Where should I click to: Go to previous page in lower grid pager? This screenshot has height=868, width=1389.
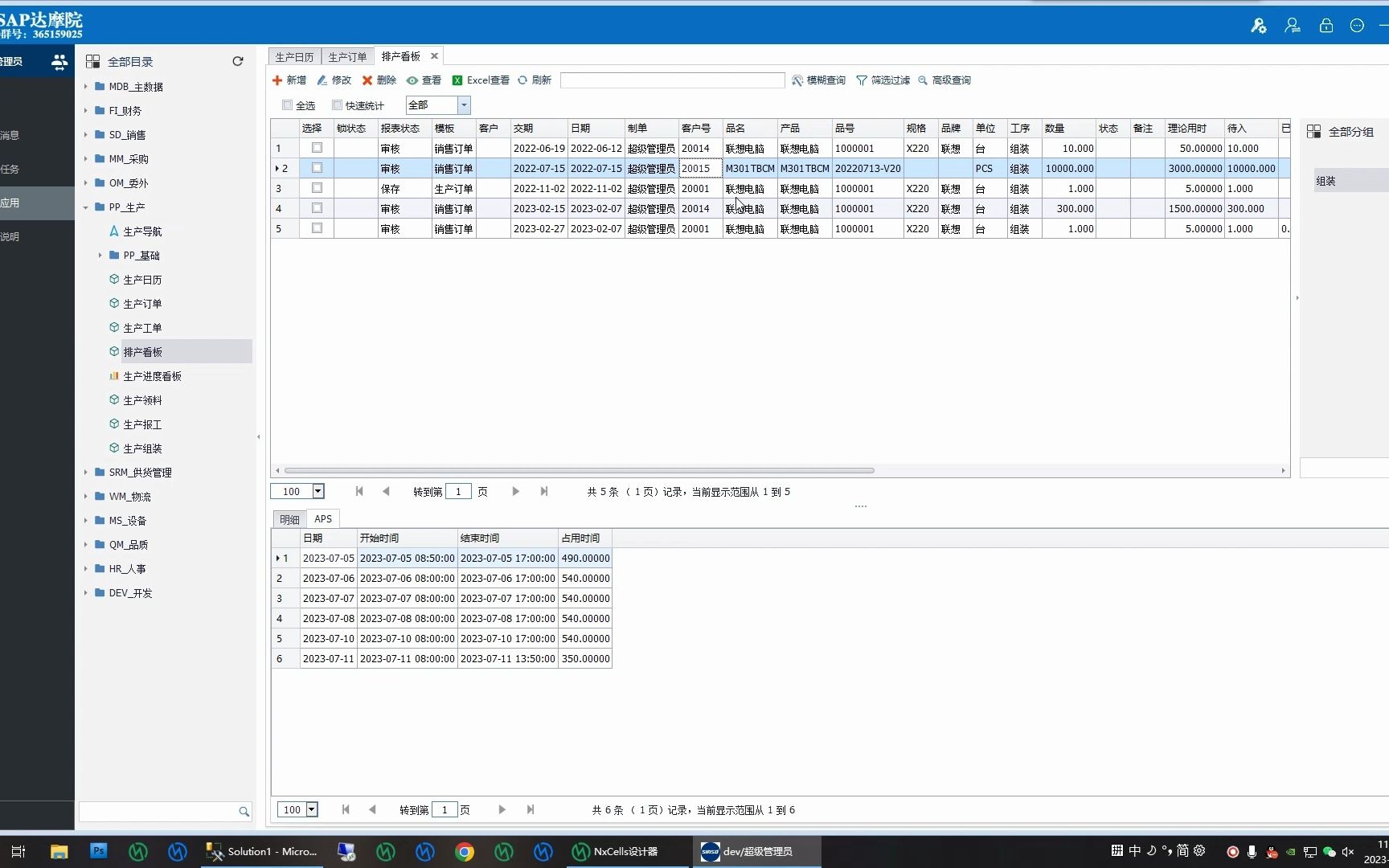point(372,809)
